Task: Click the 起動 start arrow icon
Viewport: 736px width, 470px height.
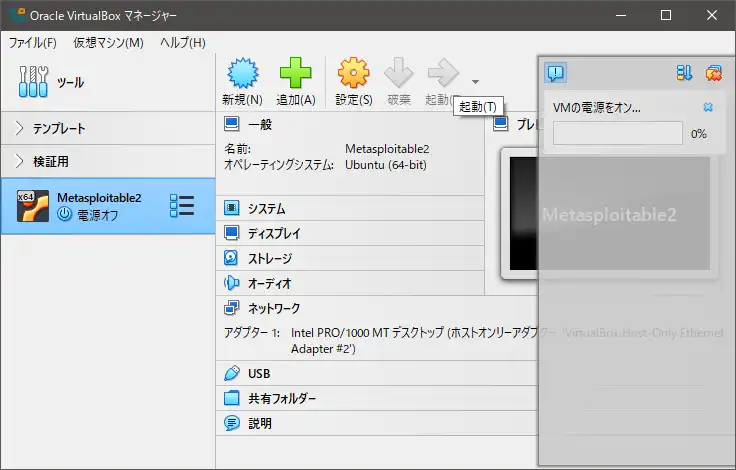Action: [x=442, y=74]
